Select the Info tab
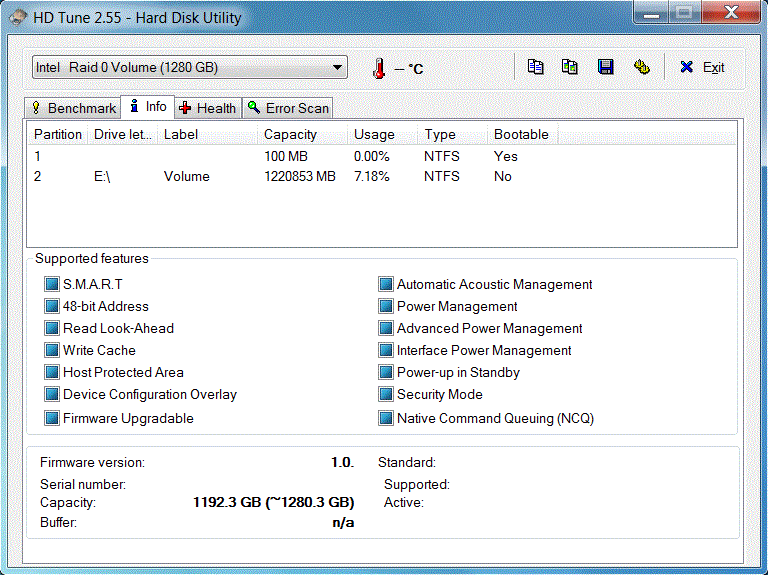Viewport: 768px width, 575px height. coord(147,107)
